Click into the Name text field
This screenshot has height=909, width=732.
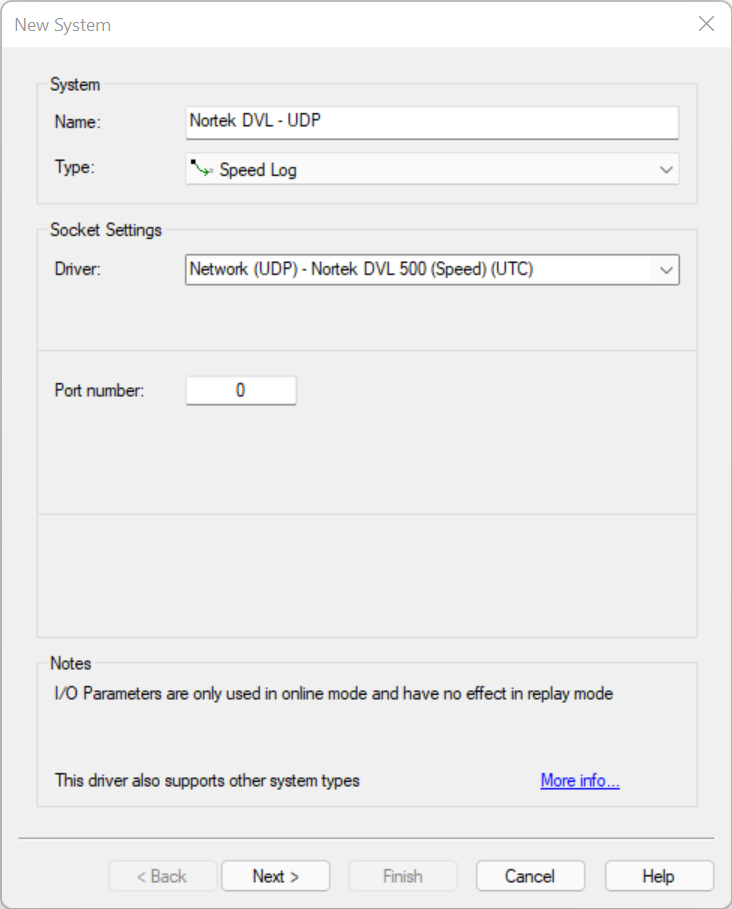432,122
